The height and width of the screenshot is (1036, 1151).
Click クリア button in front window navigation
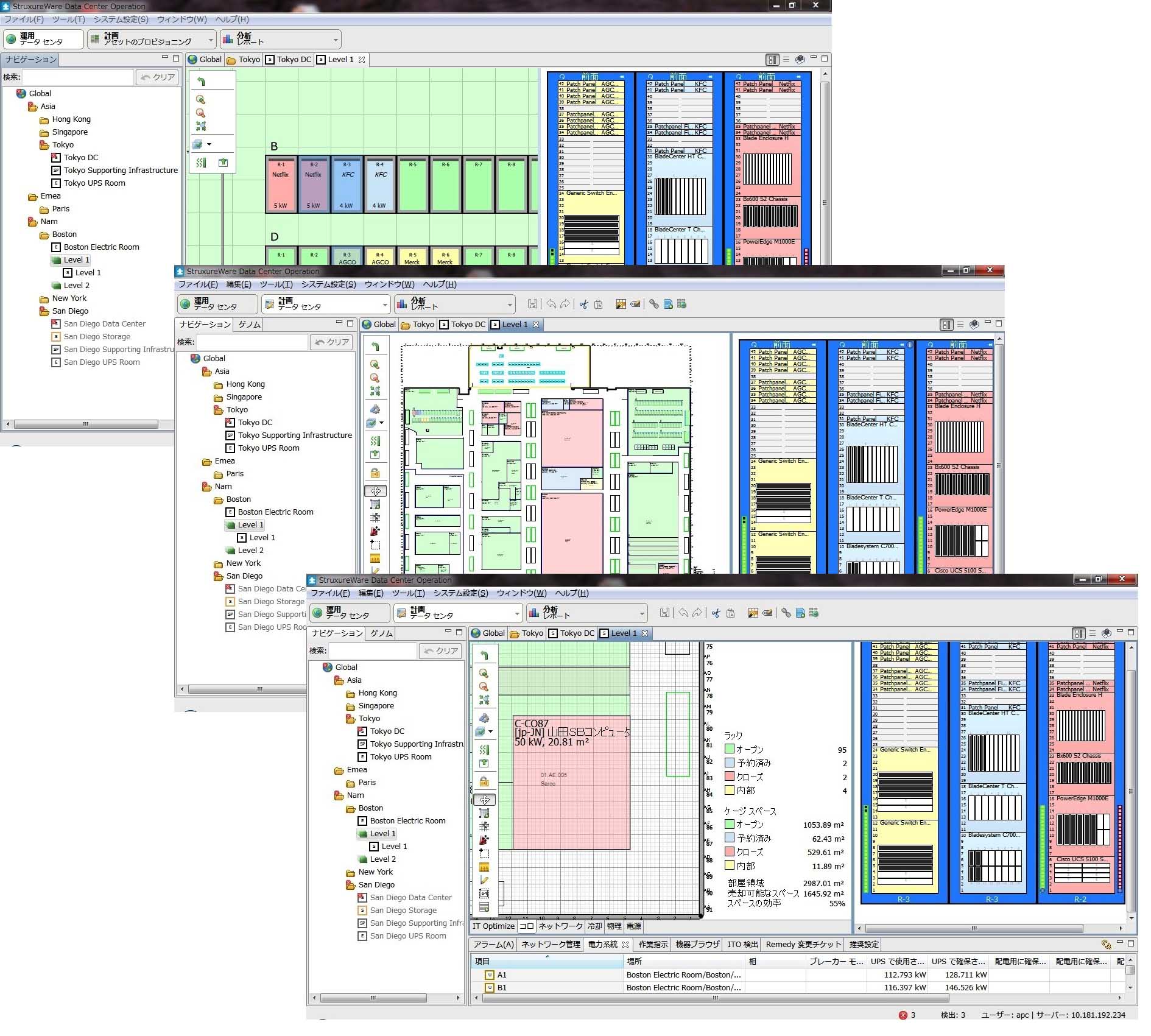442,651
